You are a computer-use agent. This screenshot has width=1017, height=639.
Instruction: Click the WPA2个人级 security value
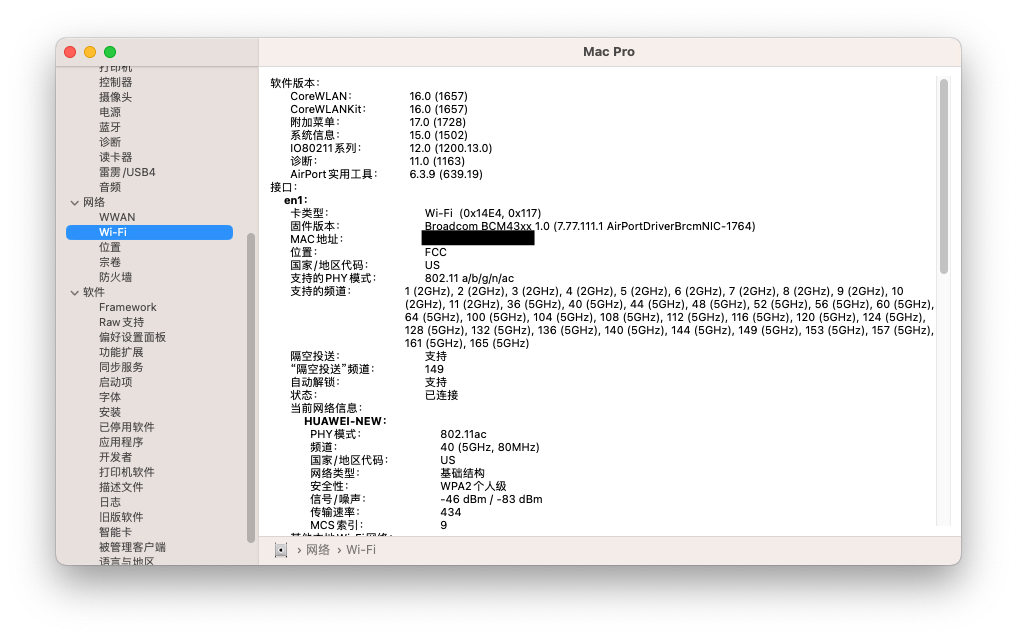(473, 486)
